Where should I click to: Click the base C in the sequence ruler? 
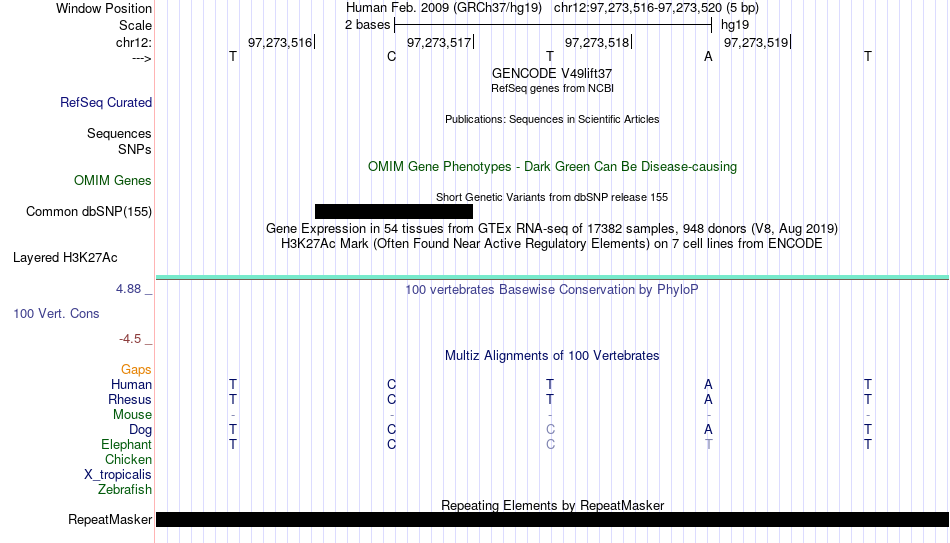(391, 56)
